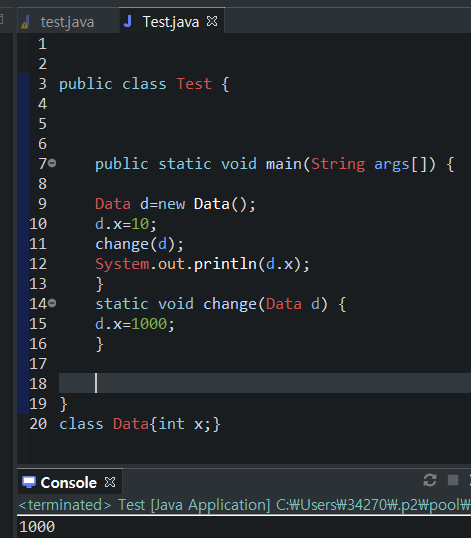This screenshot has height=538, width=471.
Task: Collapse the change method fold marker
Action: pyautogui.click(x=52, y=303)
